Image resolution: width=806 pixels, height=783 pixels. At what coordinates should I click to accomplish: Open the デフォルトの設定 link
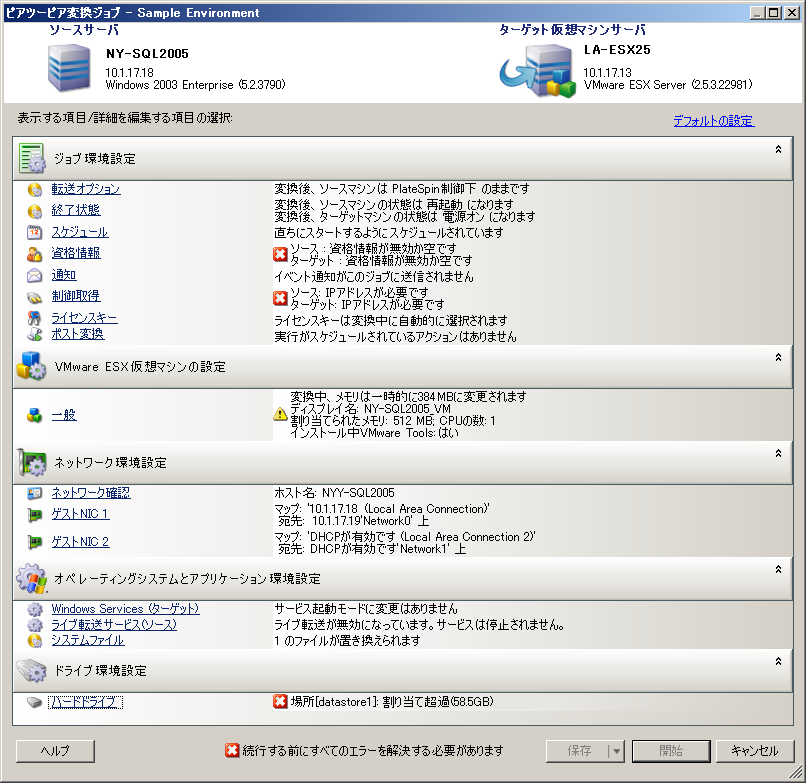[713, 121]
